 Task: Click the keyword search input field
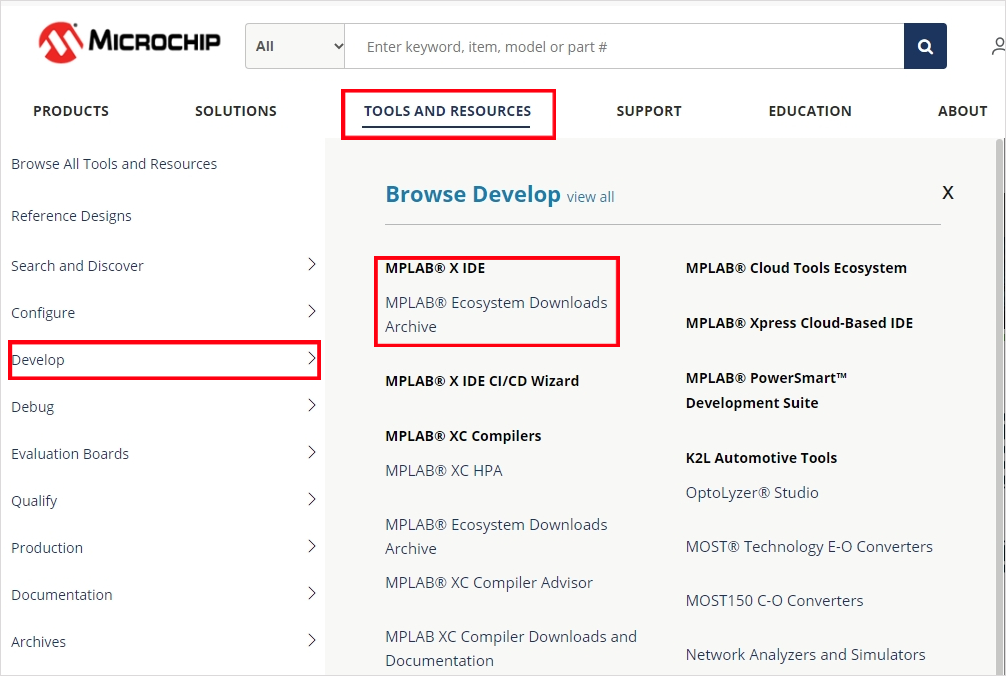point(624,46)
